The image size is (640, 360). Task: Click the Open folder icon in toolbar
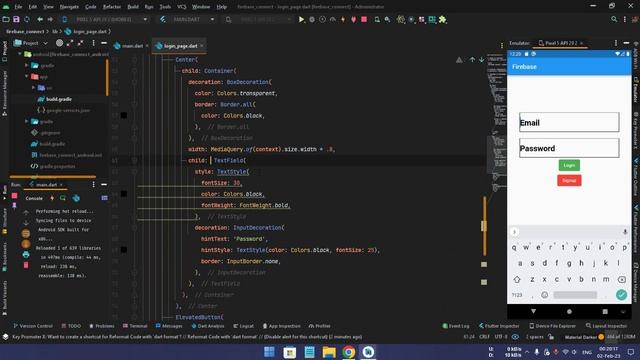click(6, 19)
